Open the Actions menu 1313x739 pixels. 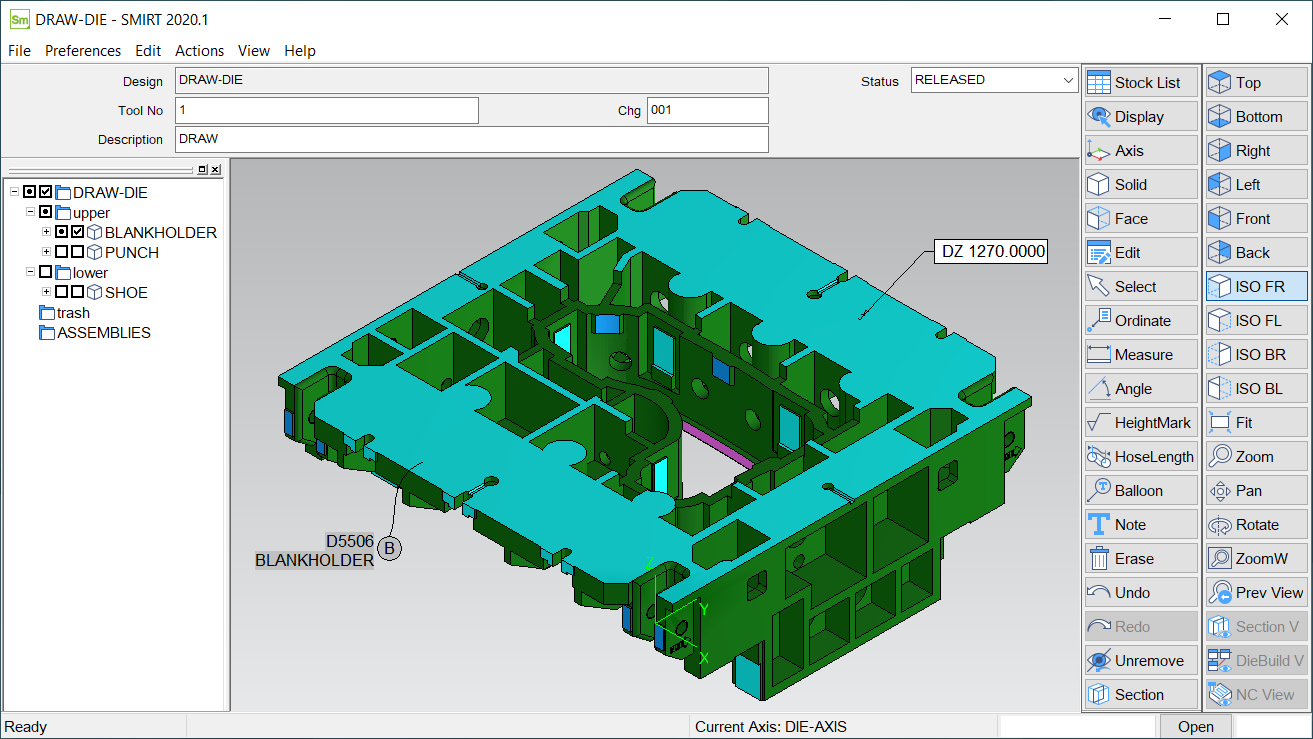click(199, 51)
